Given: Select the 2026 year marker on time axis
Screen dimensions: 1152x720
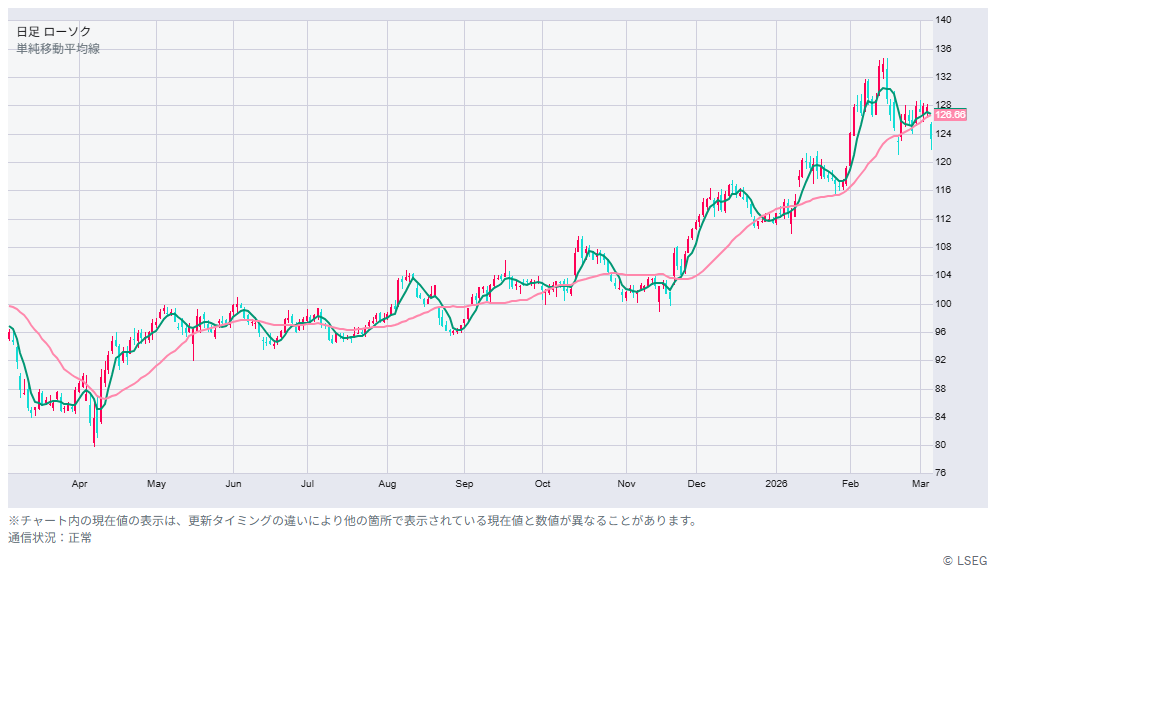Looking at the screenshot, I should point(776,484).
